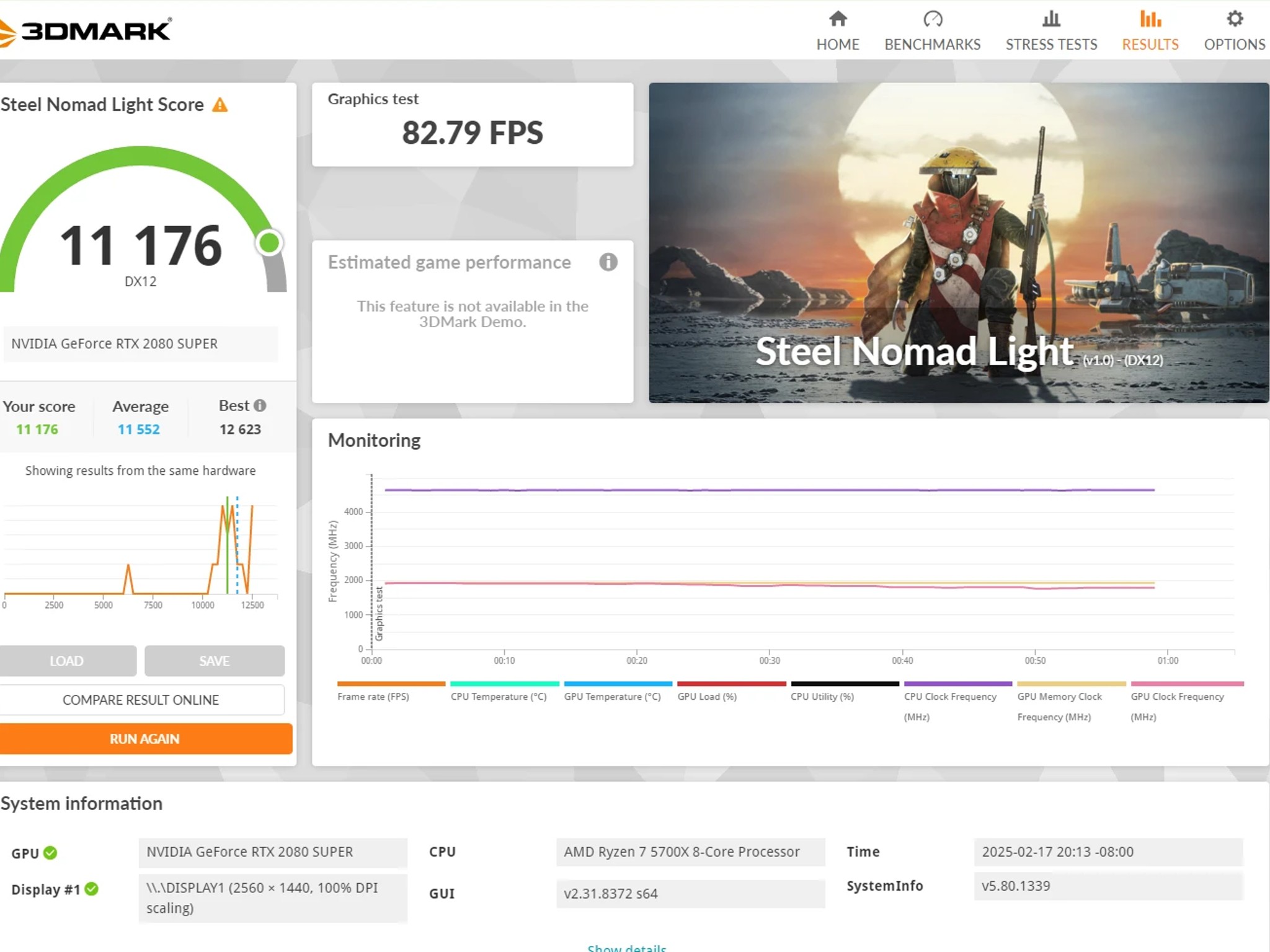Click the 3DMARK logo
Image resolution: width=1270 pixels, height=952 pixels.
(87, 29)
